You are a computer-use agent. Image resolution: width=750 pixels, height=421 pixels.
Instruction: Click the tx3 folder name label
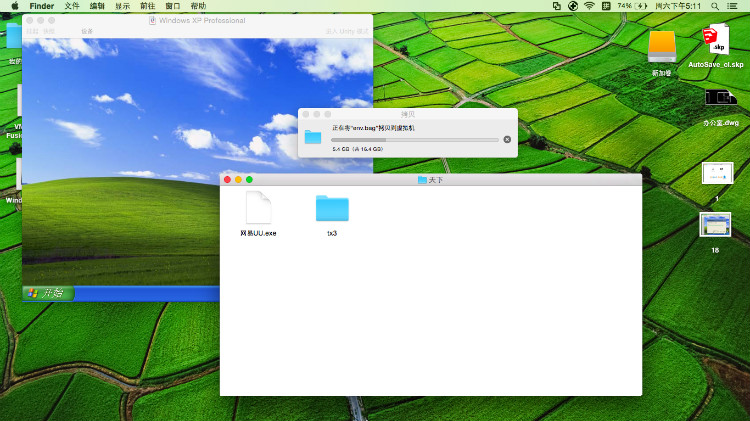(x=332, y=233)
